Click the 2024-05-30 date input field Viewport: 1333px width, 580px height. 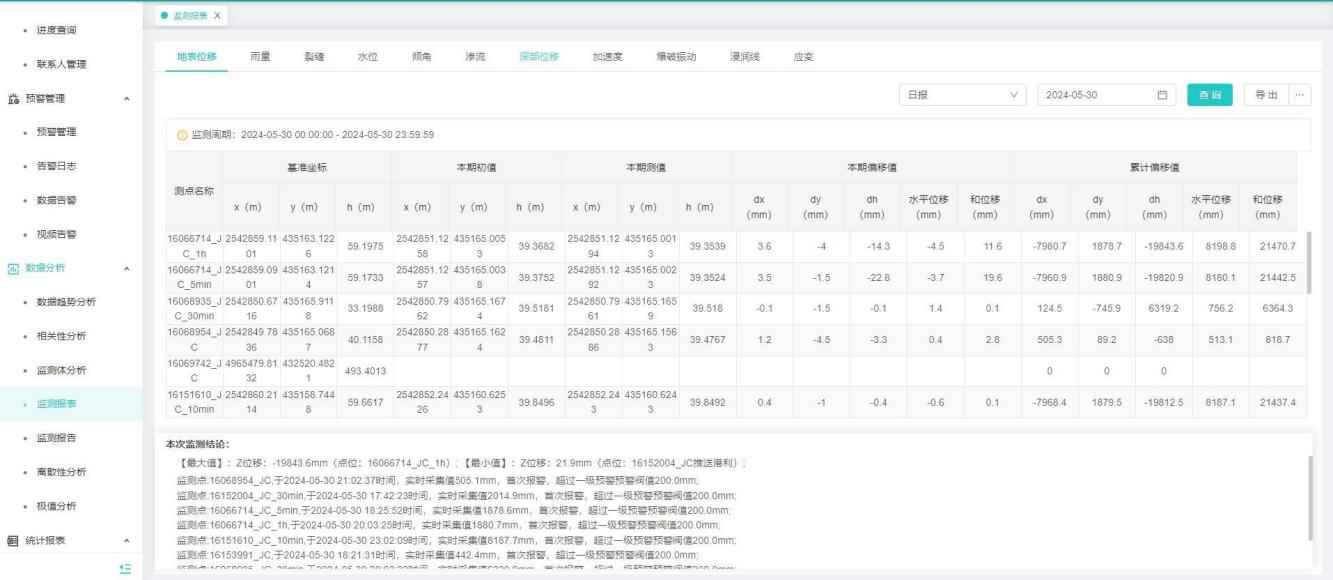point(1095,94)
